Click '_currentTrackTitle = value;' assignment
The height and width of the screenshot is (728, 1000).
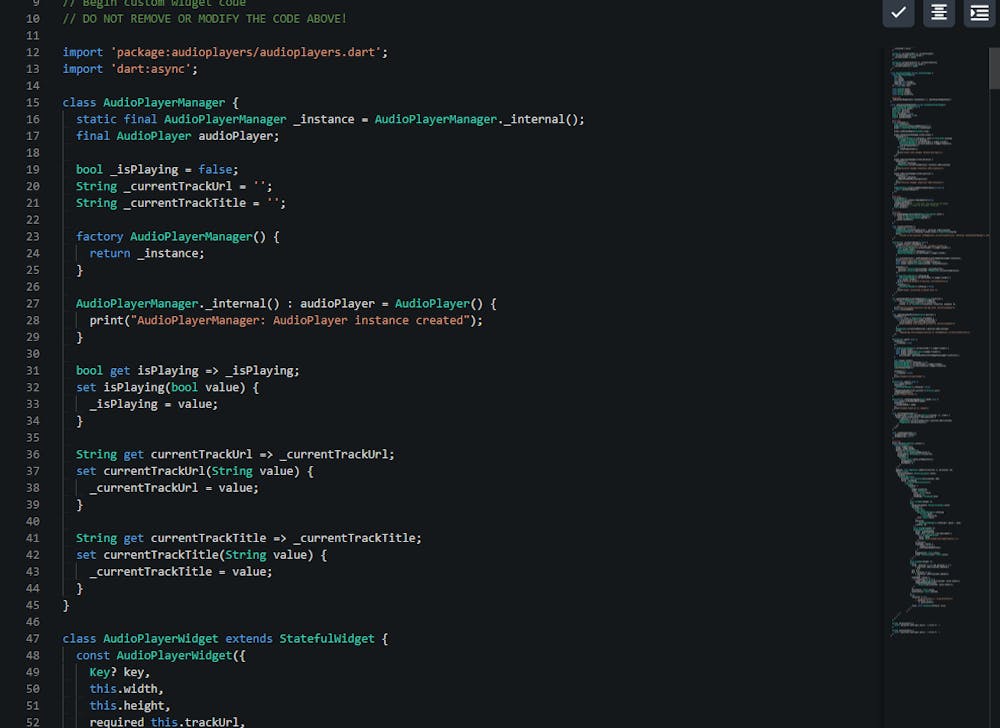point(181,572)
